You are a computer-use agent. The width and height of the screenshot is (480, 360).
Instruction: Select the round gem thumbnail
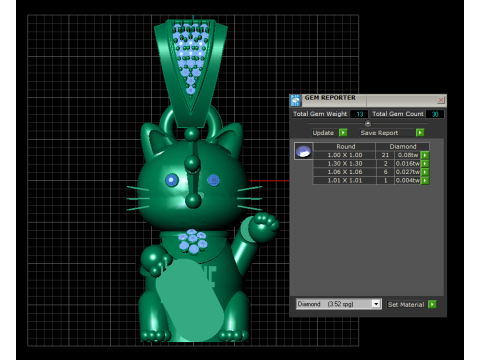(303, 151)
